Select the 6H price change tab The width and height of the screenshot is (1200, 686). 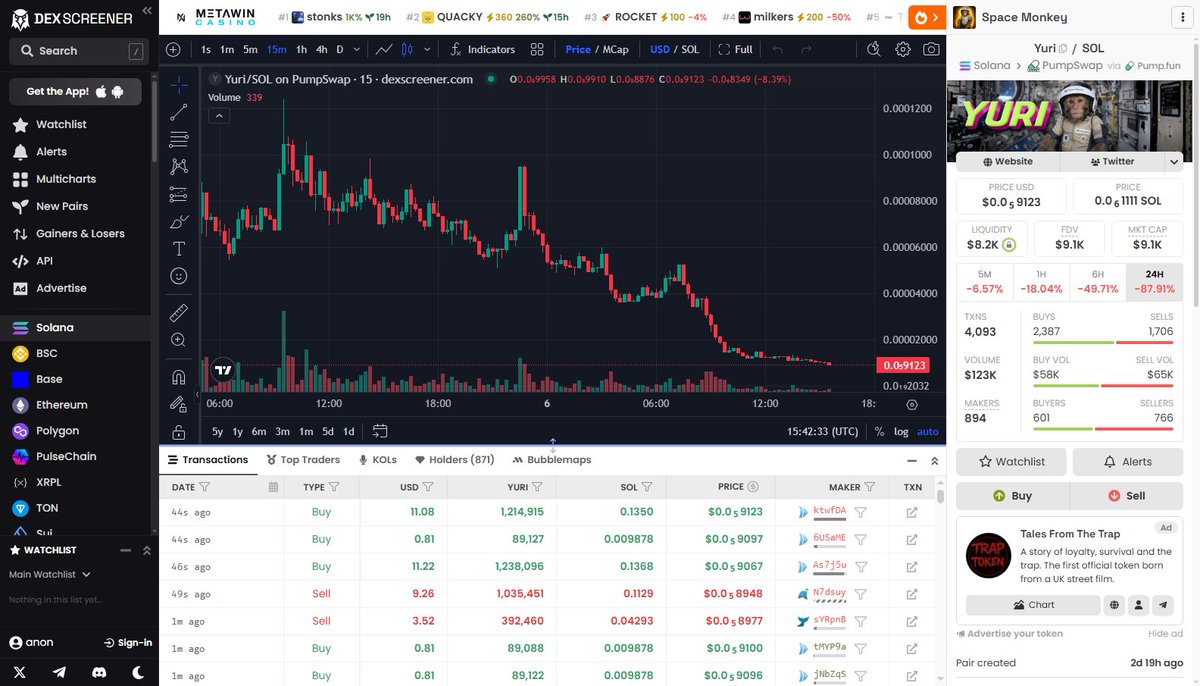click(x=1098, y=282)
